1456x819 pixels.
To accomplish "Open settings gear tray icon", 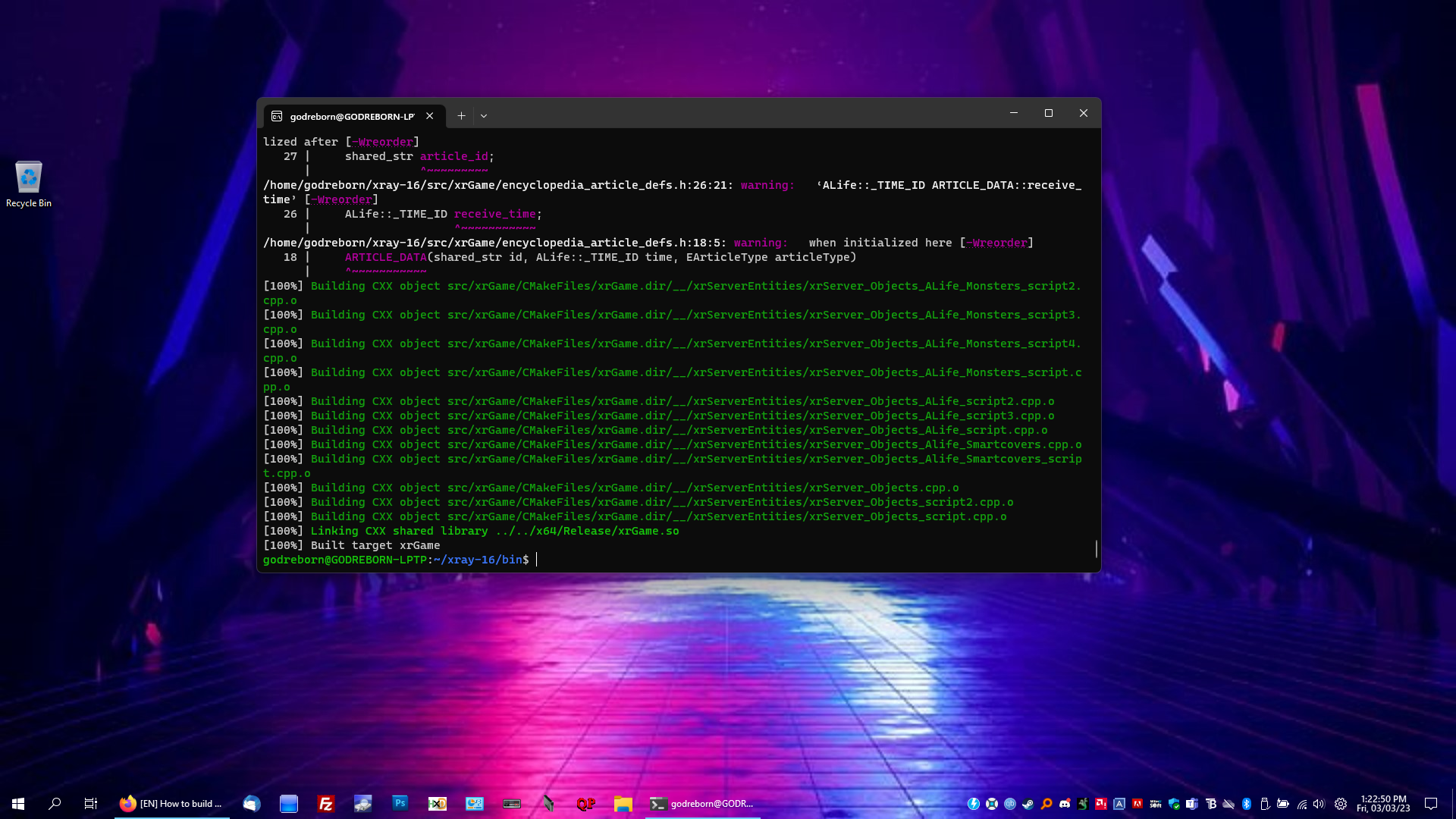I will [1341, 804].
